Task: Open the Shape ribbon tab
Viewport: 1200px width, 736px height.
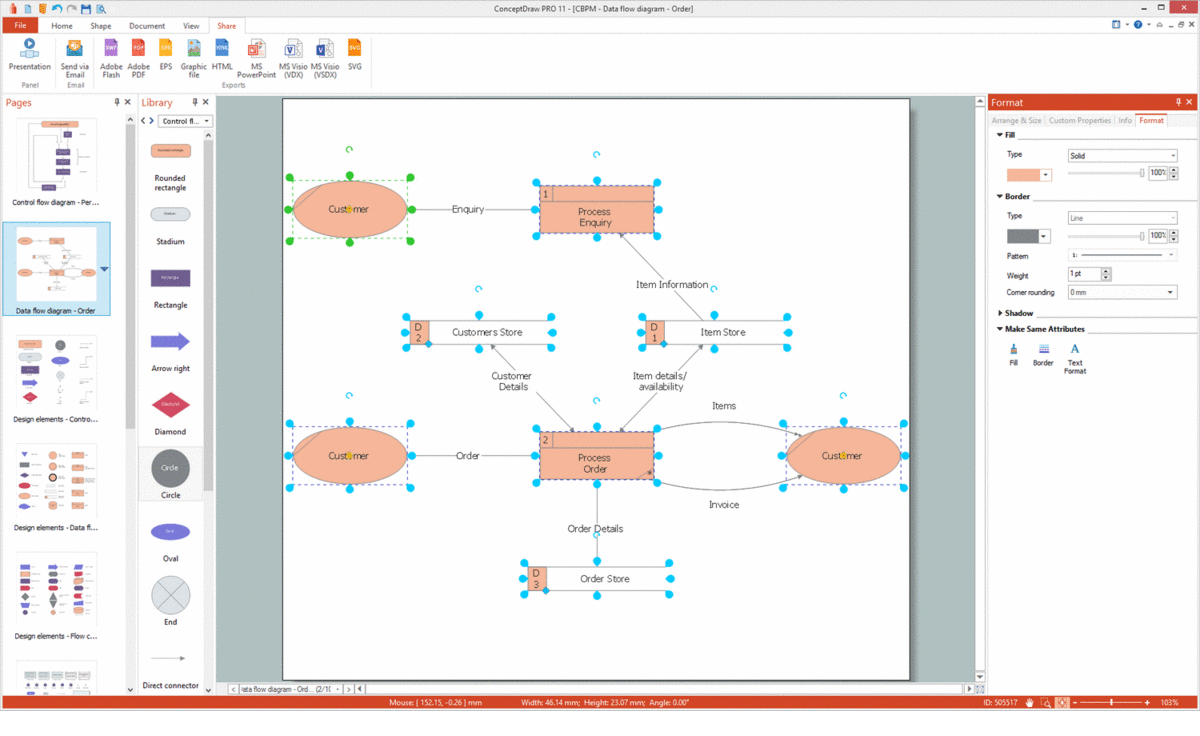Action: point(101,26)
